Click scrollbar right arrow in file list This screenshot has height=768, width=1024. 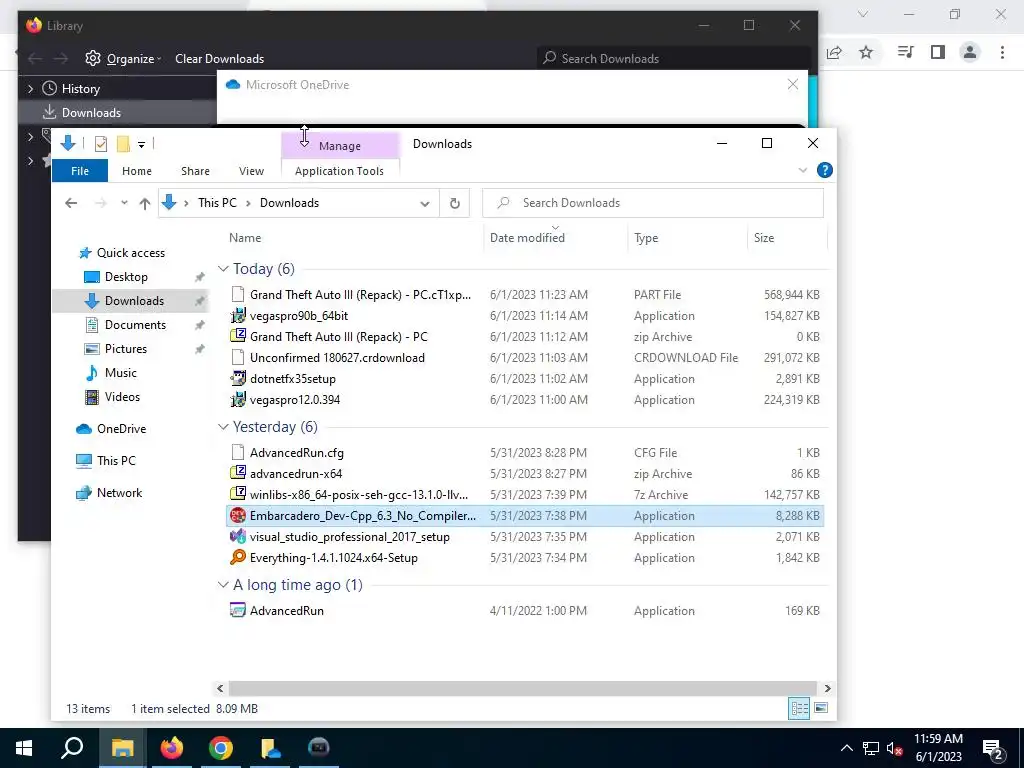click(x=827, y=688)
